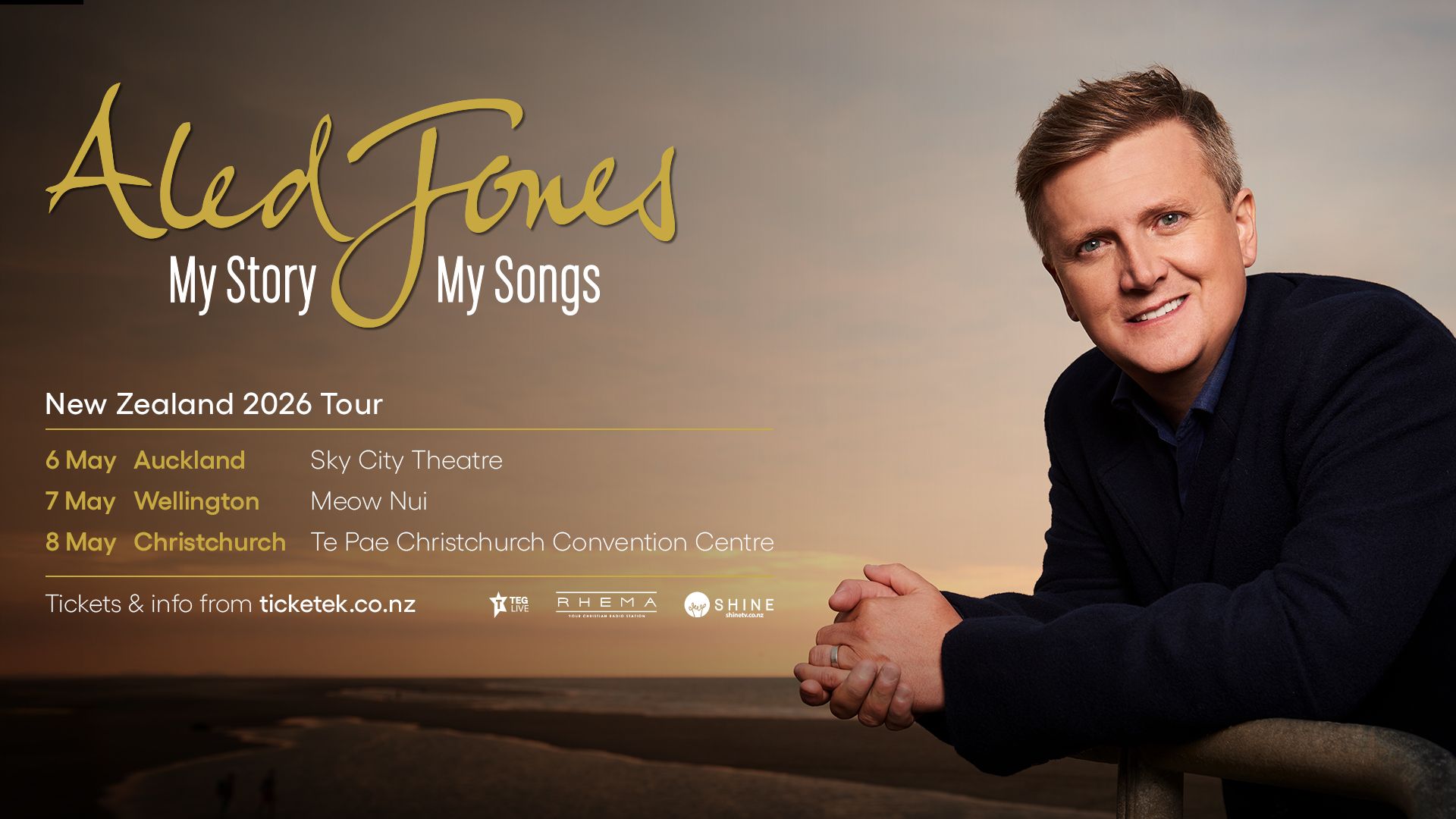
Task: Click the wedding ring on clasped hands
Action: click(x=835, y=655)
